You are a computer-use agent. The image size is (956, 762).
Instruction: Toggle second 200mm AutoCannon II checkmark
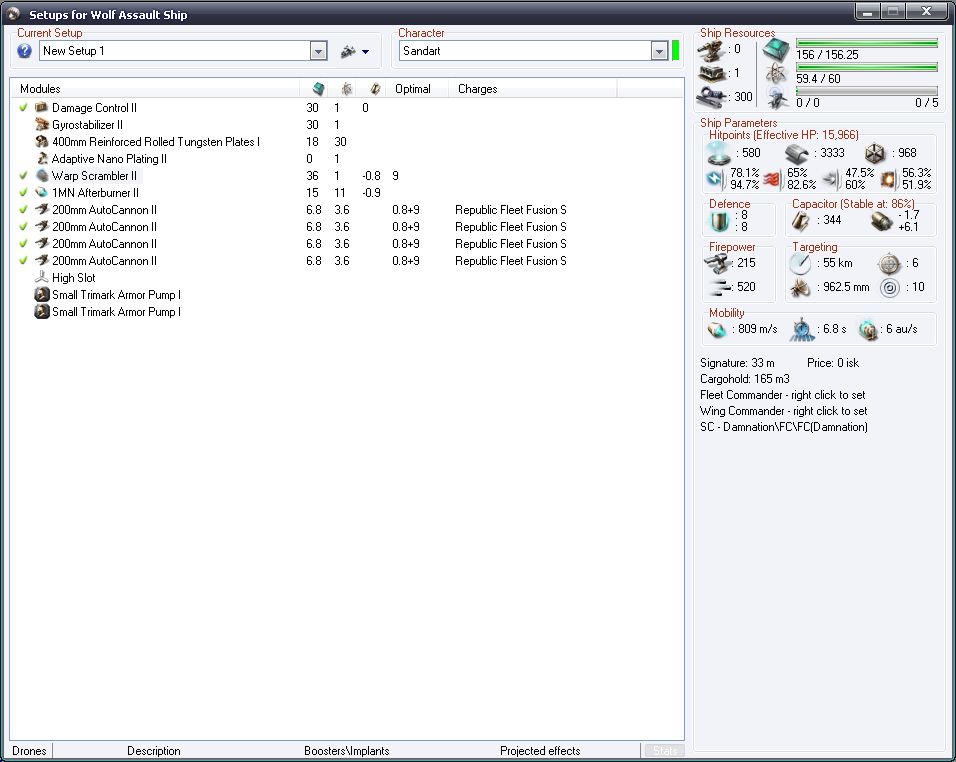pos(23,227)
